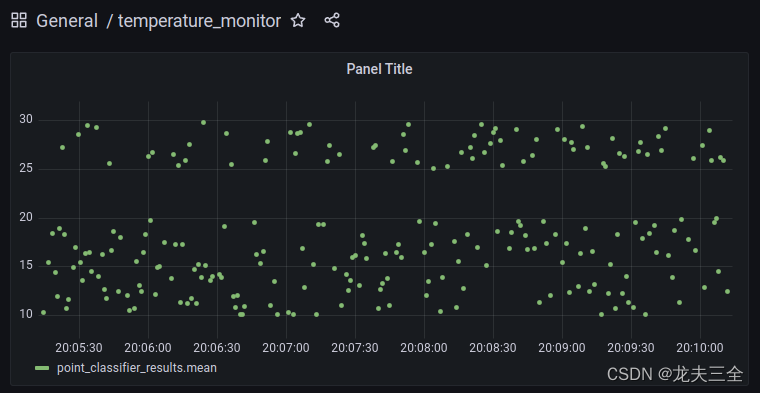This screenshot has height=393, width=760.
Task: Click the 20:08:00 time axis label
Action: 424,347
